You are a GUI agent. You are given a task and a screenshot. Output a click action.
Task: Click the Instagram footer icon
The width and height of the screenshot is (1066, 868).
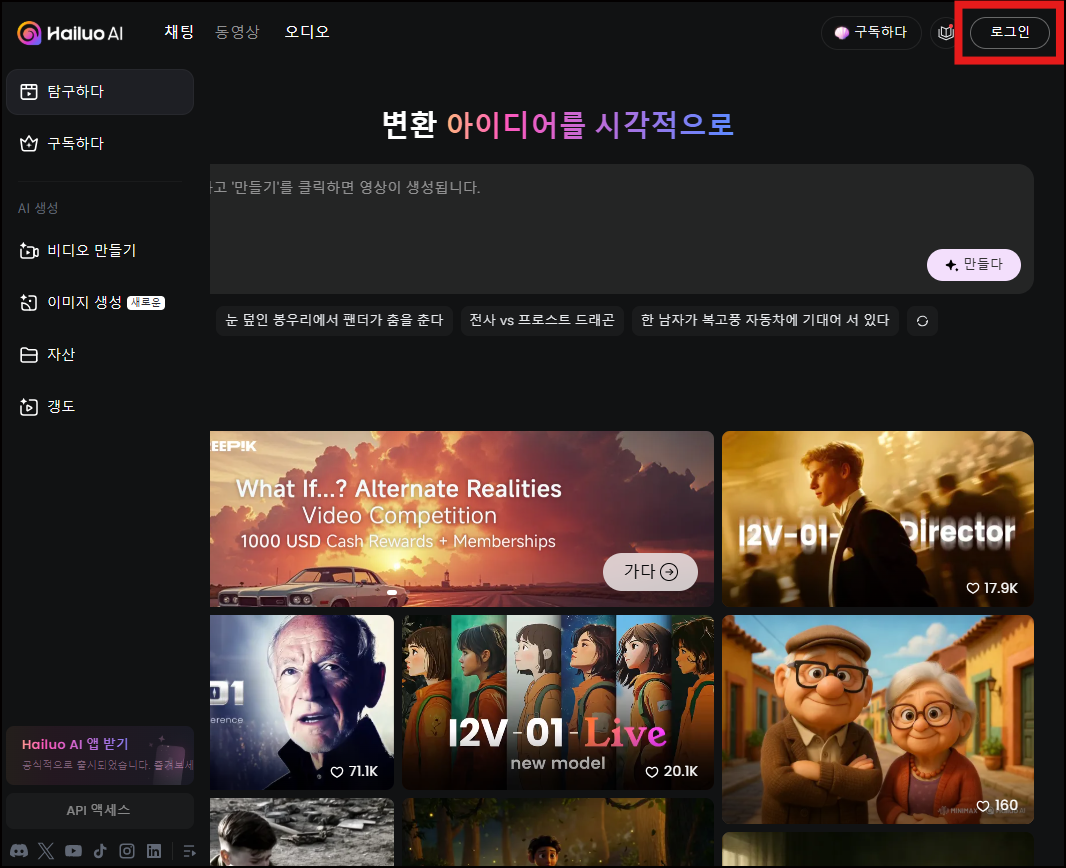pyautogui.click(x=127, y=851)
